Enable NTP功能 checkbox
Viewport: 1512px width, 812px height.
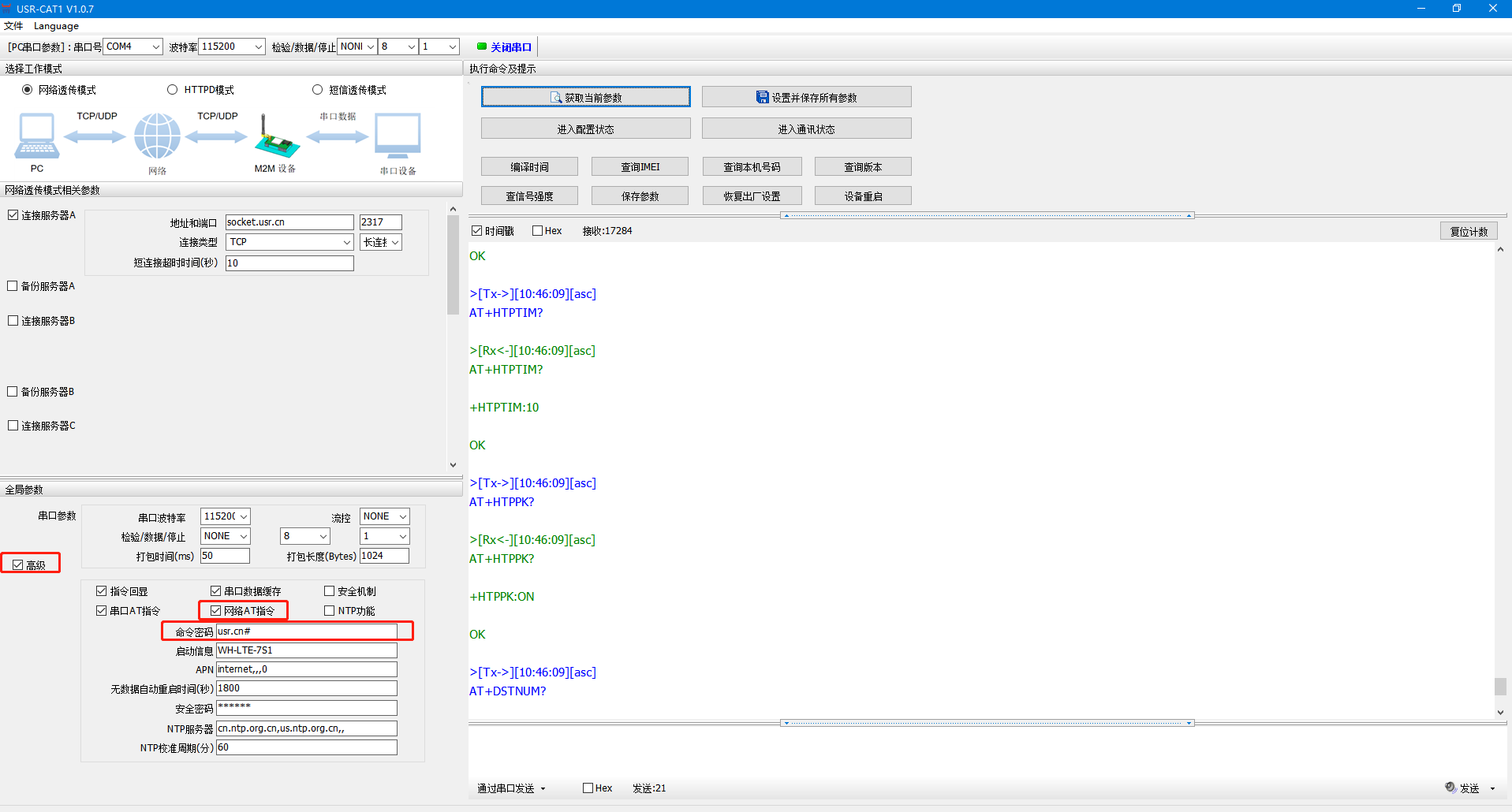329,610
